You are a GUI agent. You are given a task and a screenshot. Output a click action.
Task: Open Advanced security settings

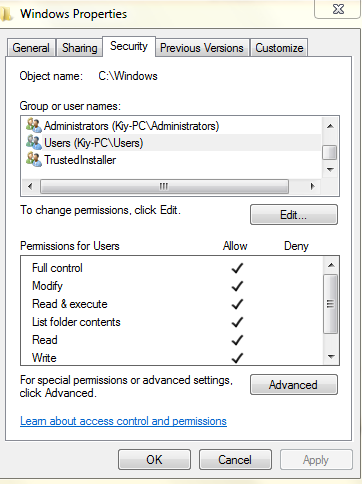(294, 385)
